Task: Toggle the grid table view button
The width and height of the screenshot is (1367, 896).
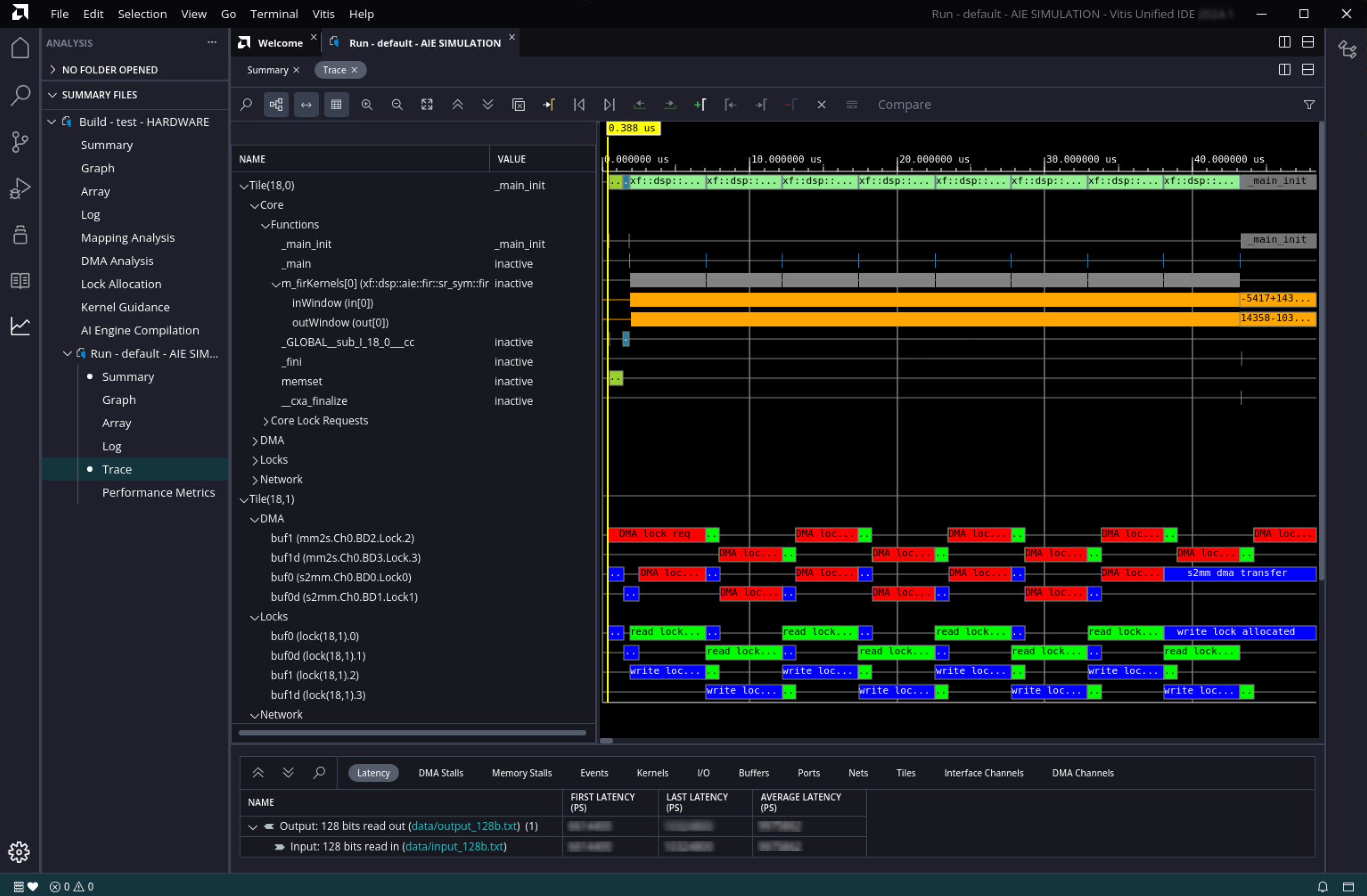Action: pyautogui.click(x=336, y=104)
